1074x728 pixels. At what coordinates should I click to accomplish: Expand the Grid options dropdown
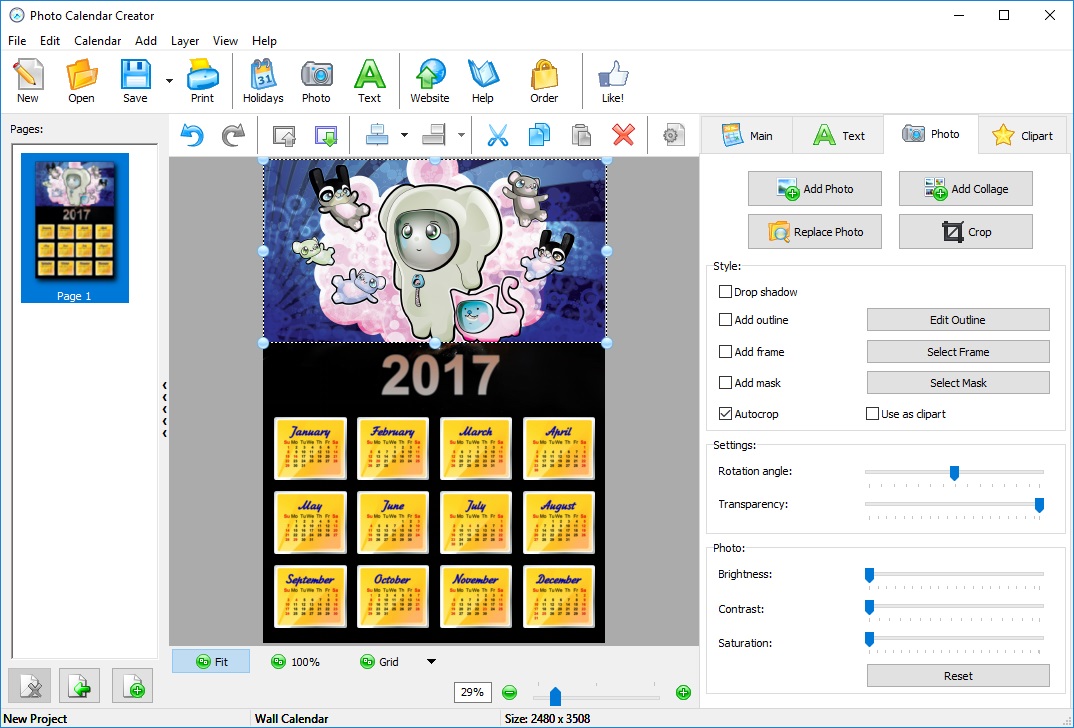[432, 661]
